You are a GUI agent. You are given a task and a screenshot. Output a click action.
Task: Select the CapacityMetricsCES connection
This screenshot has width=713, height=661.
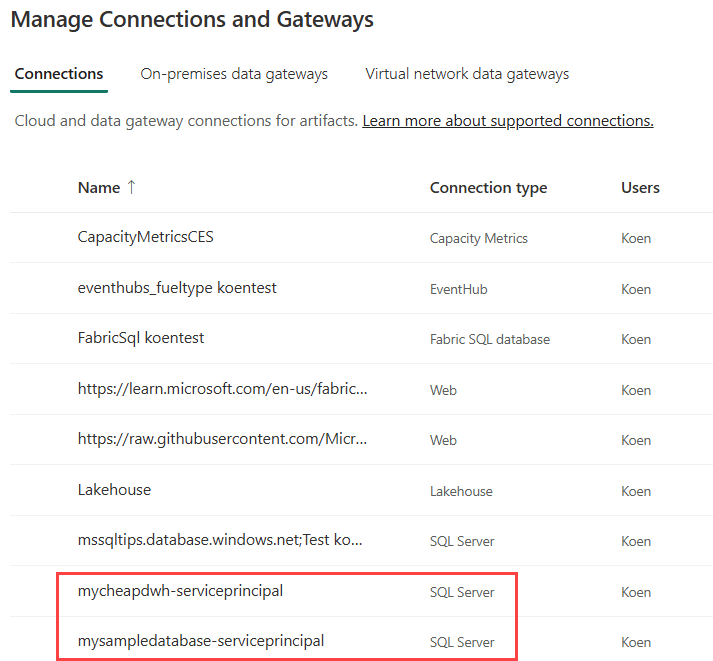145,238
